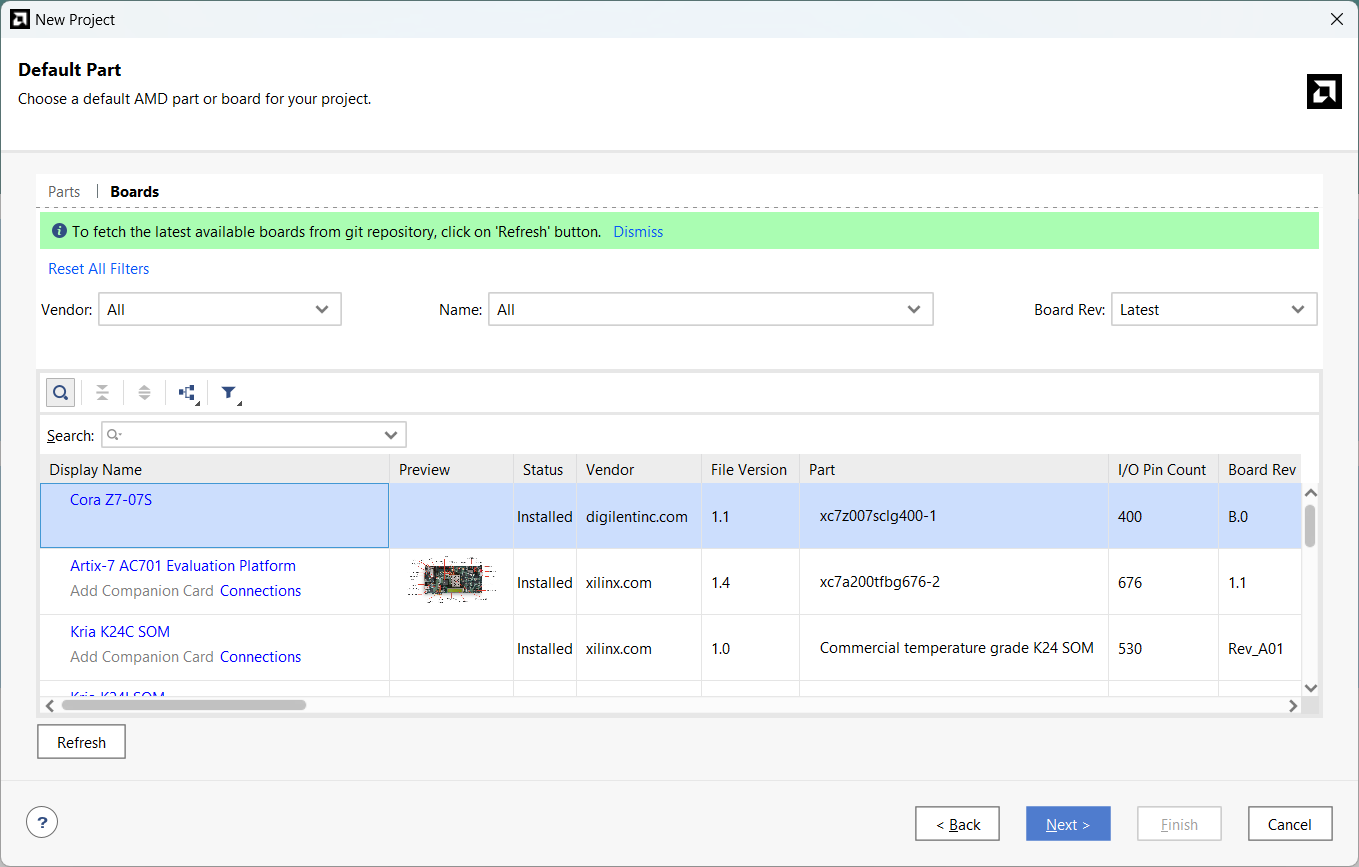Click the help question mark icon

(42, 823)
